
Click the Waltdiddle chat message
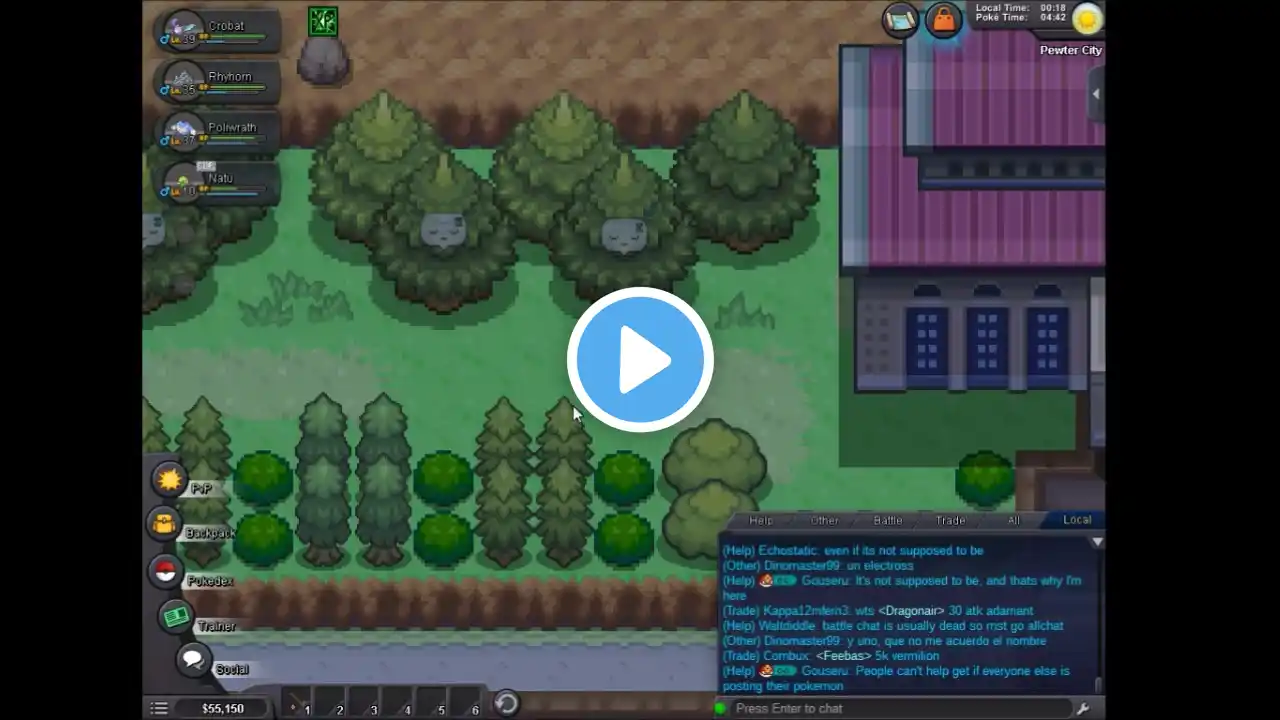tap(893, 626)
